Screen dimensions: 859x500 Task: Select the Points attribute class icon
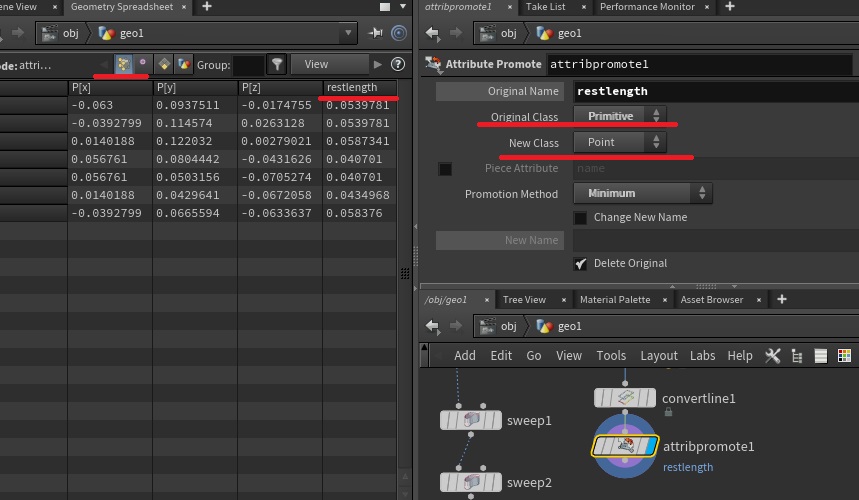point(123,65)
